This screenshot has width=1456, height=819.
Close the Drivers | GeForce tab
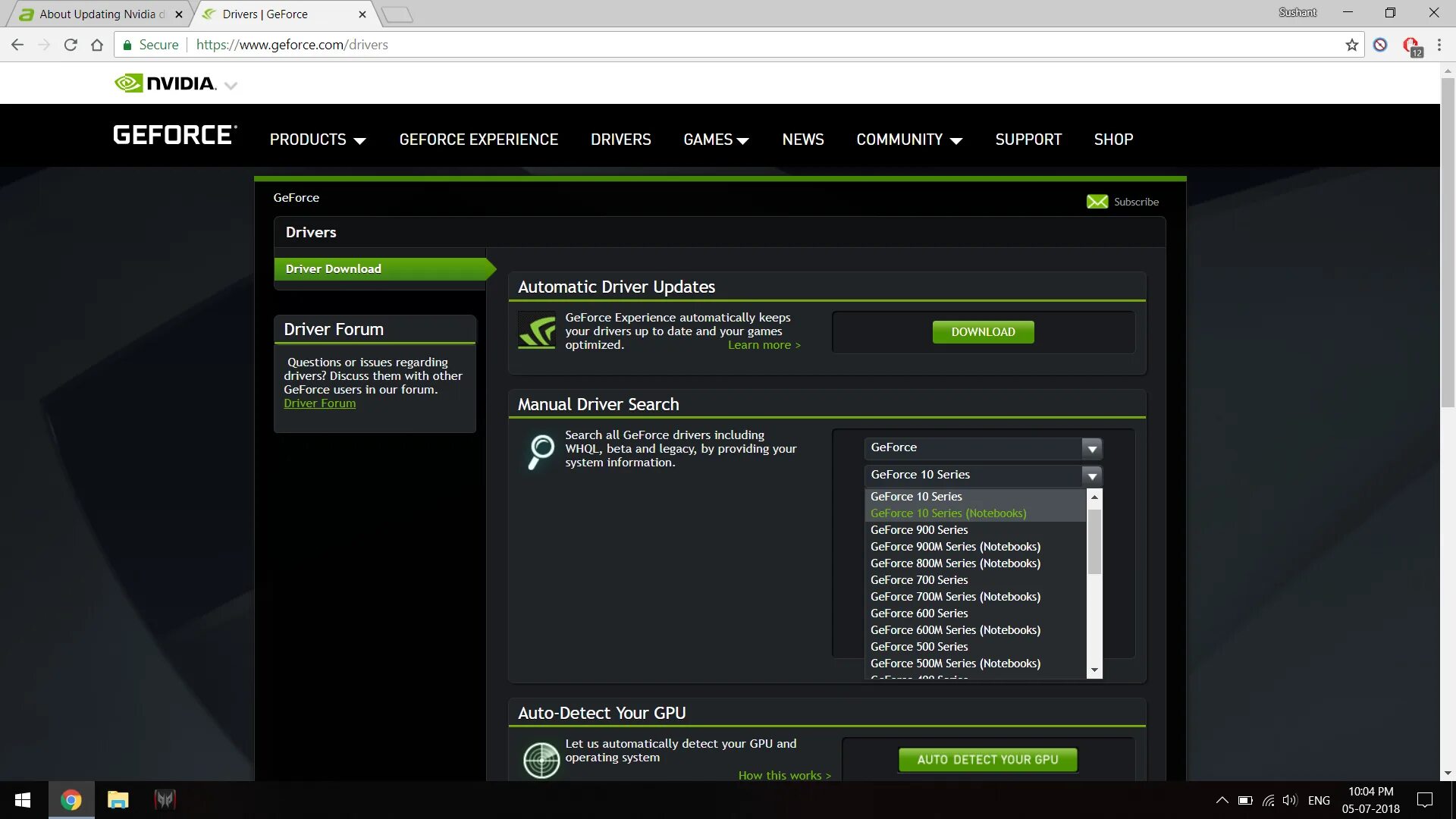coord(362,14)
